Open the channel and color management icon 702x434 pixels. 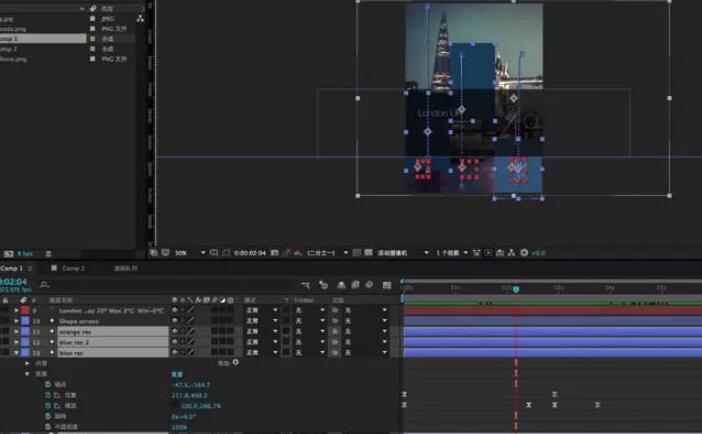point(298,253)
